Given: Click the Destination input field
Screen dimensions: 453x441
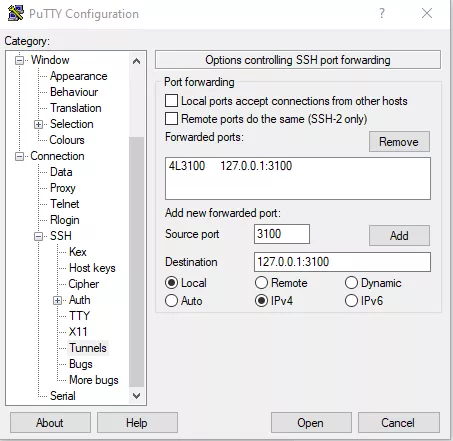Looking at the screenshot, I should pos(342,262).
